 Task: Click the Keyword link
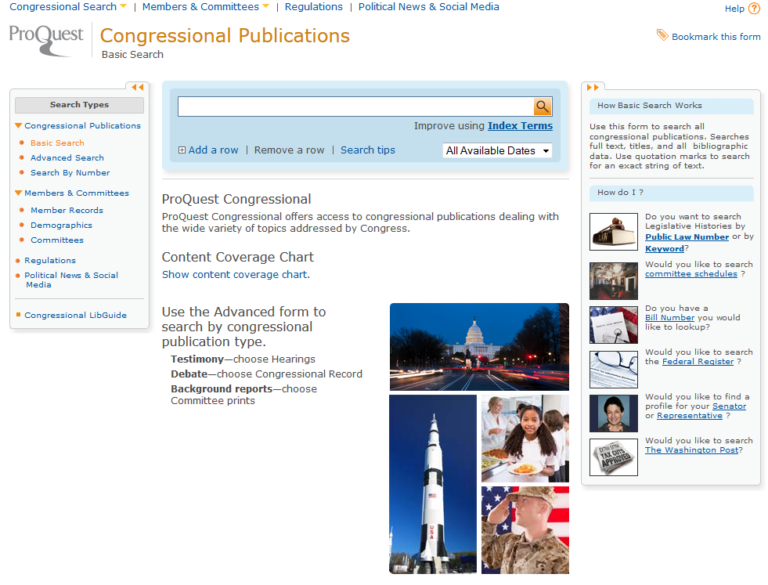(664, 249)
